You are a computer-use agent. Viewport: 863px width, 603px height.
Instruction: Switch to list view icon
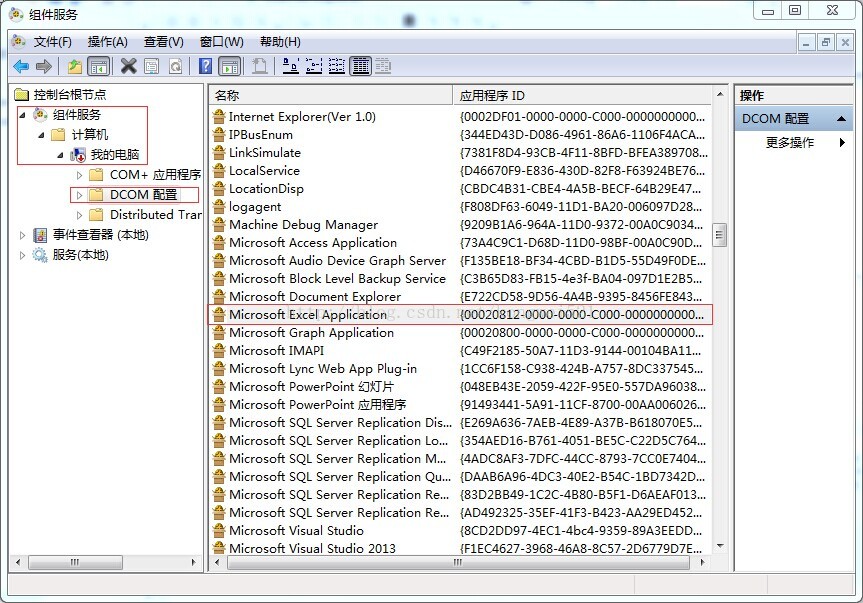337,66
